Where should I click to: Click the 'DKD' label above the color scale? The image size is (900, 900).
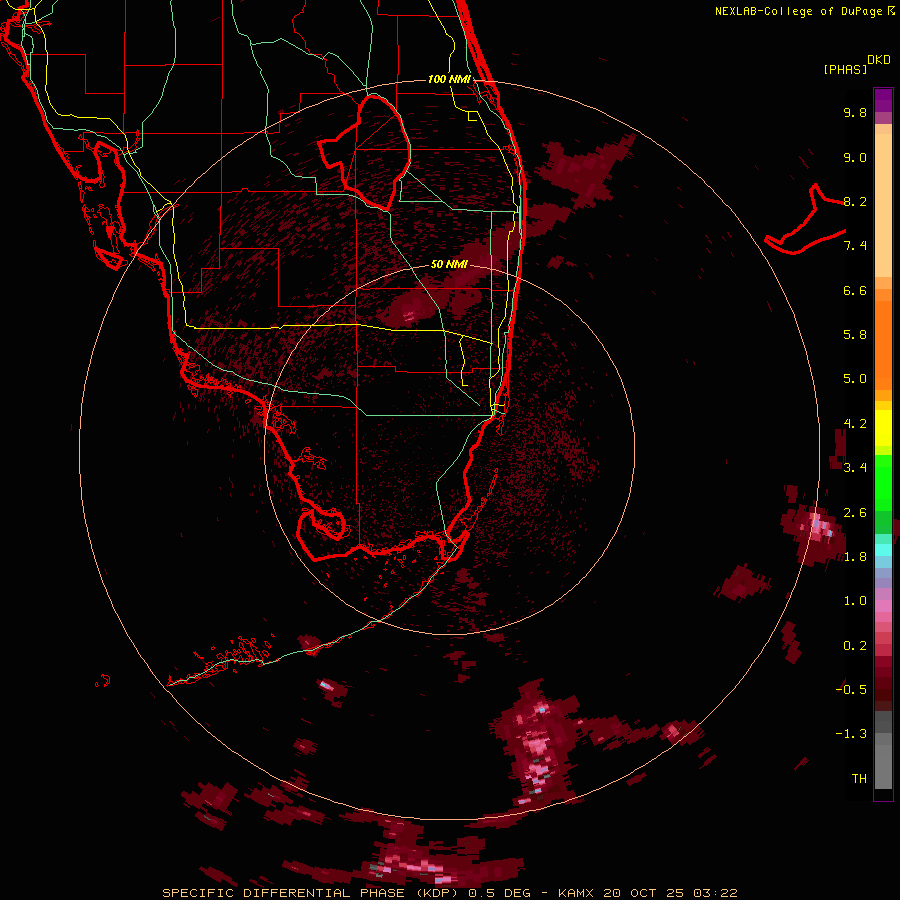879,60
